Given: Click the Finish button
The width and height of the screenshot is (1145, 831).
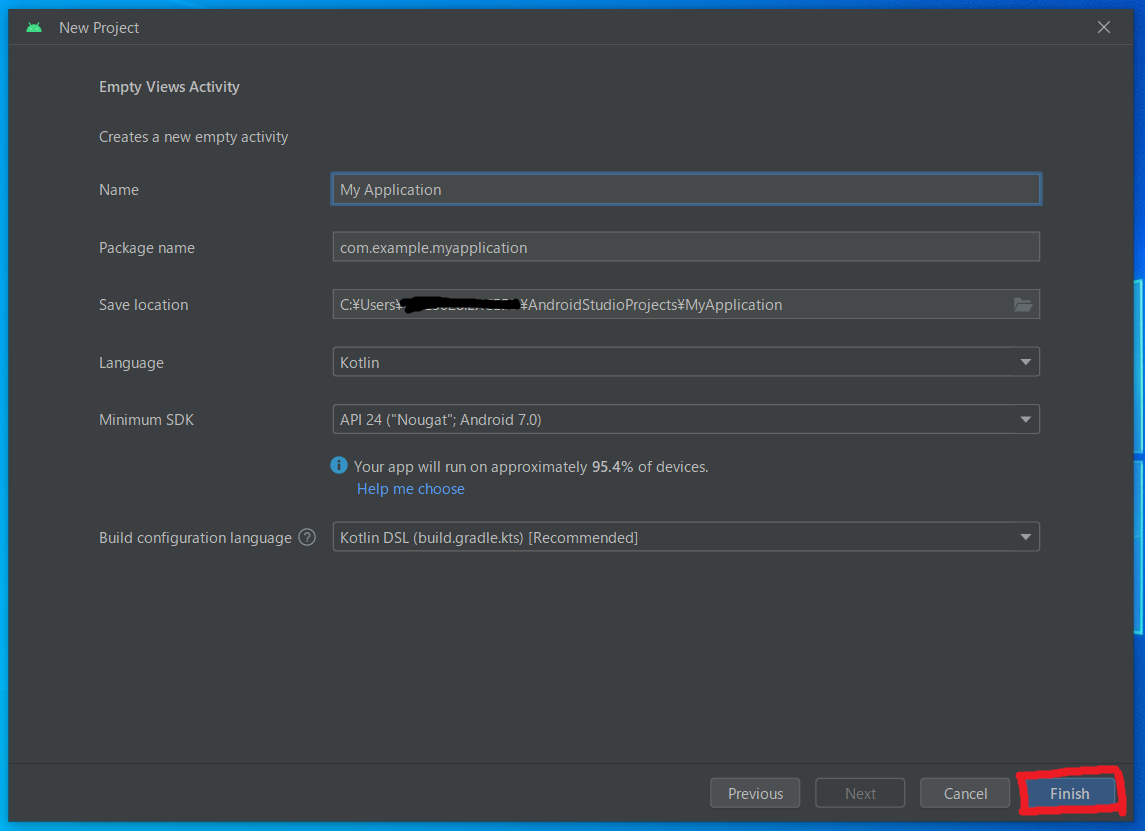Looking at the screenshot, I should [1069, 793].
